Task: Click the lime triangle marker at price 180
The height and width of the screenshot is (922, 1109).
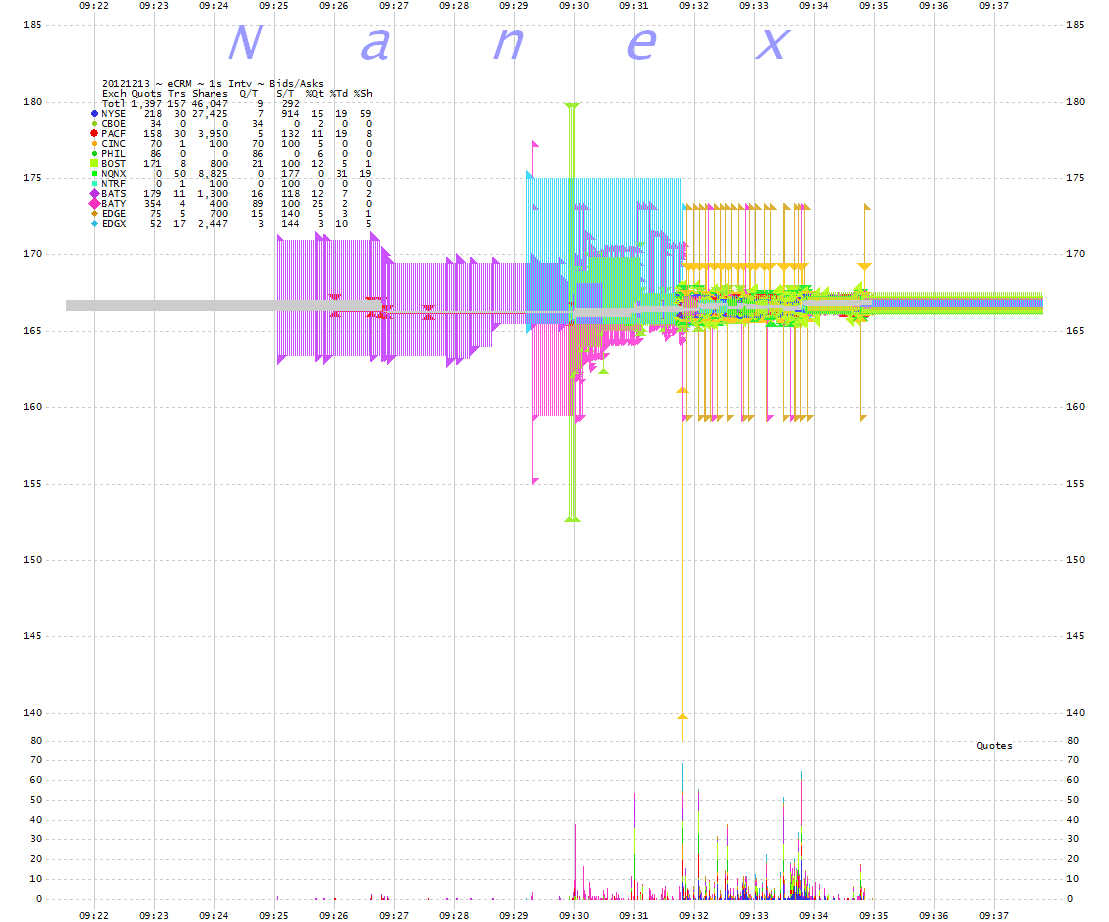Action: point(572,106)
